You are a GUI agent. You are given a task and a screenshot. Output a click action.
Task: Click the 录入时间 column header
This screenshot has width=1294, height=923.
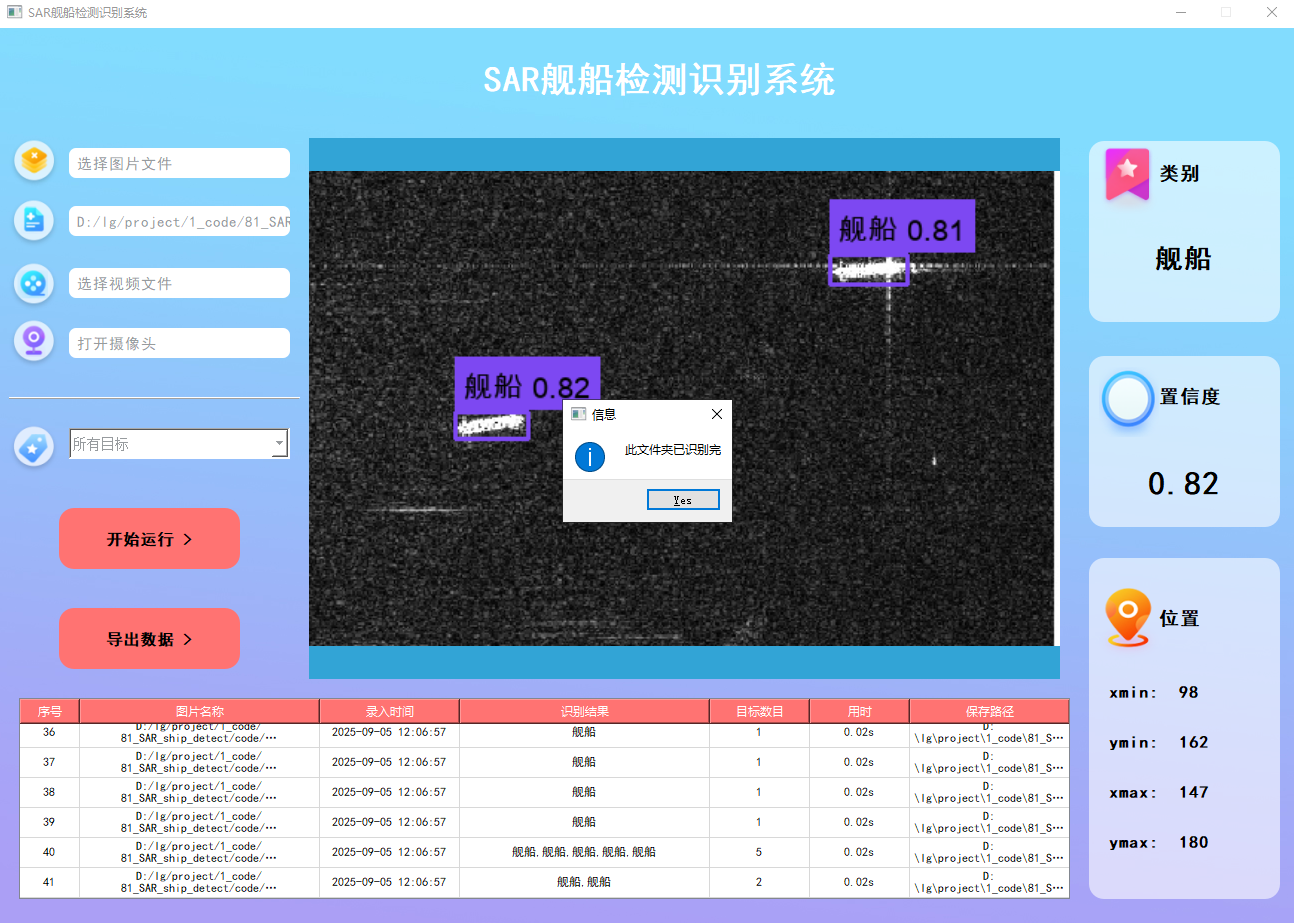[389, 711]
